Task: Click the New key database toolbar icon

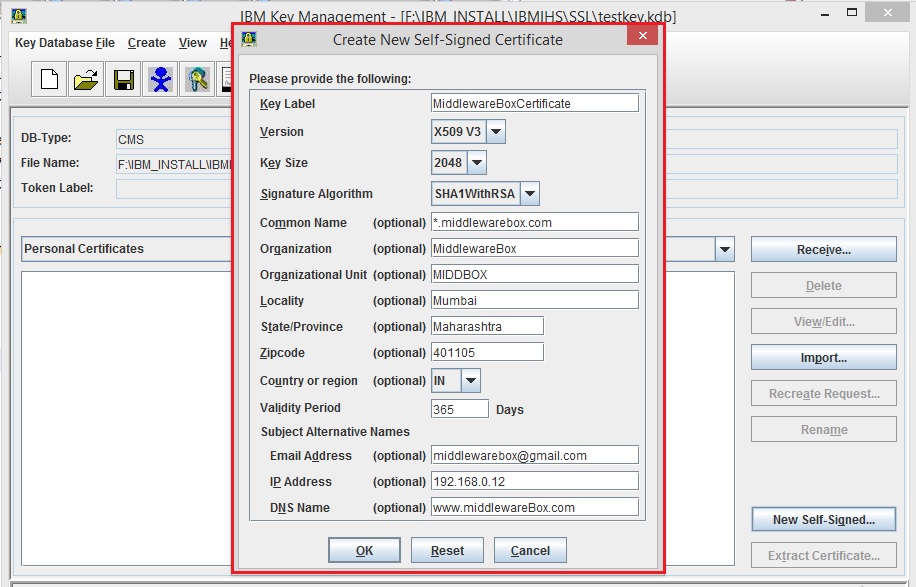Action: [48, 79]
